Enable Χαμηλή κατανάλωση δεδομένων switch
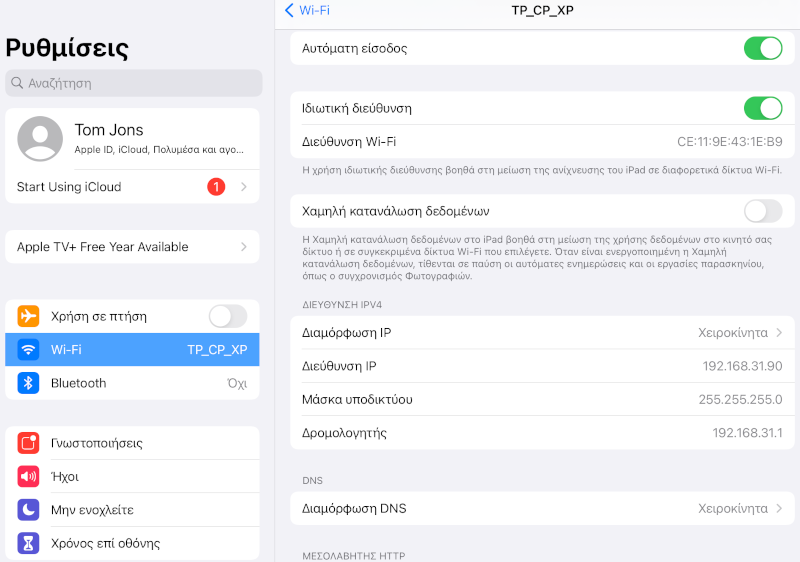The width and height of the screenshot is (800, 562). pyautogui.click(x=763, y=211)
